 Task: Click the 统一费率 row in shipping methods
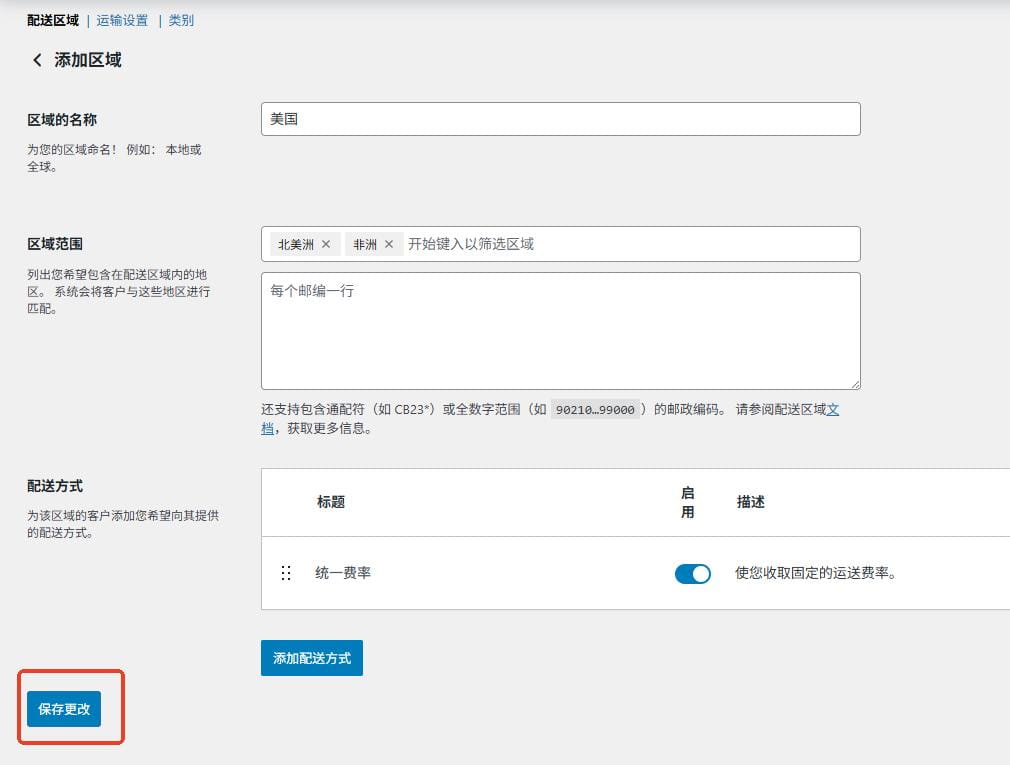500,573
